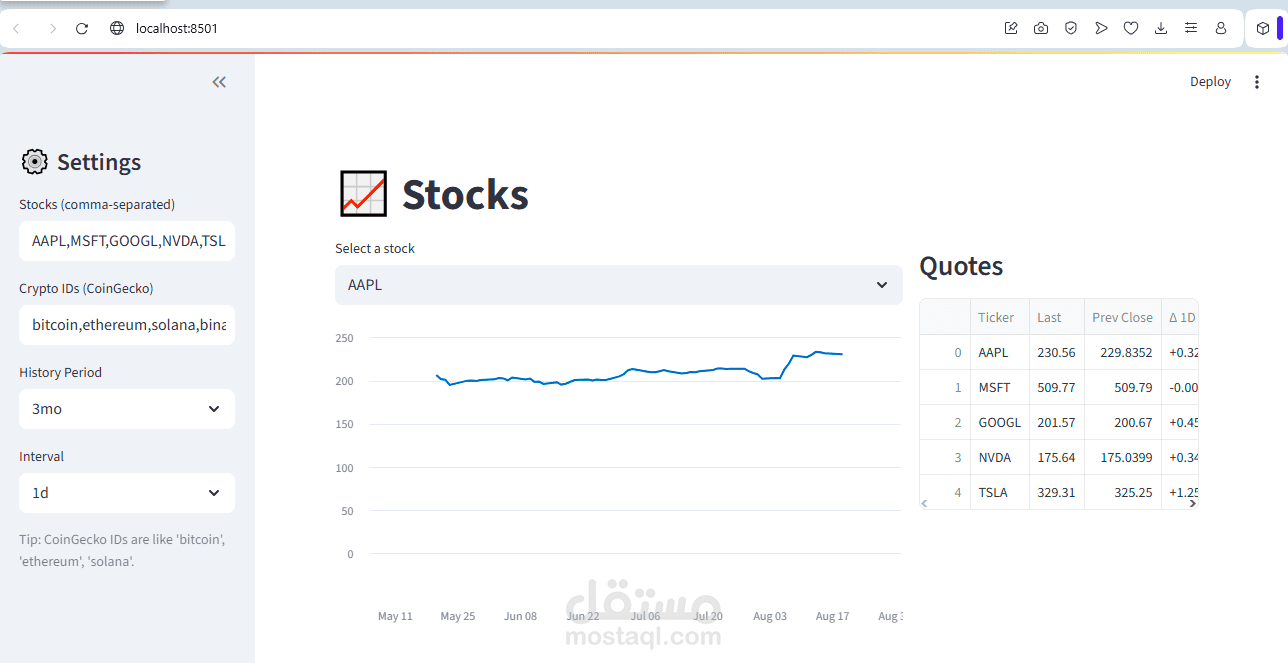
Task: Click the cube extensions icon
Action: click(1263, 28)
